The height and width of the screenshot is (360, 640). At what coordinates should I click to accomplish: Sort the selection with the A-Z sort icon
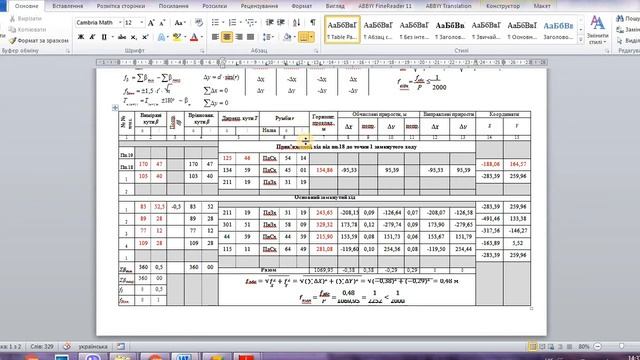(297, 23)
